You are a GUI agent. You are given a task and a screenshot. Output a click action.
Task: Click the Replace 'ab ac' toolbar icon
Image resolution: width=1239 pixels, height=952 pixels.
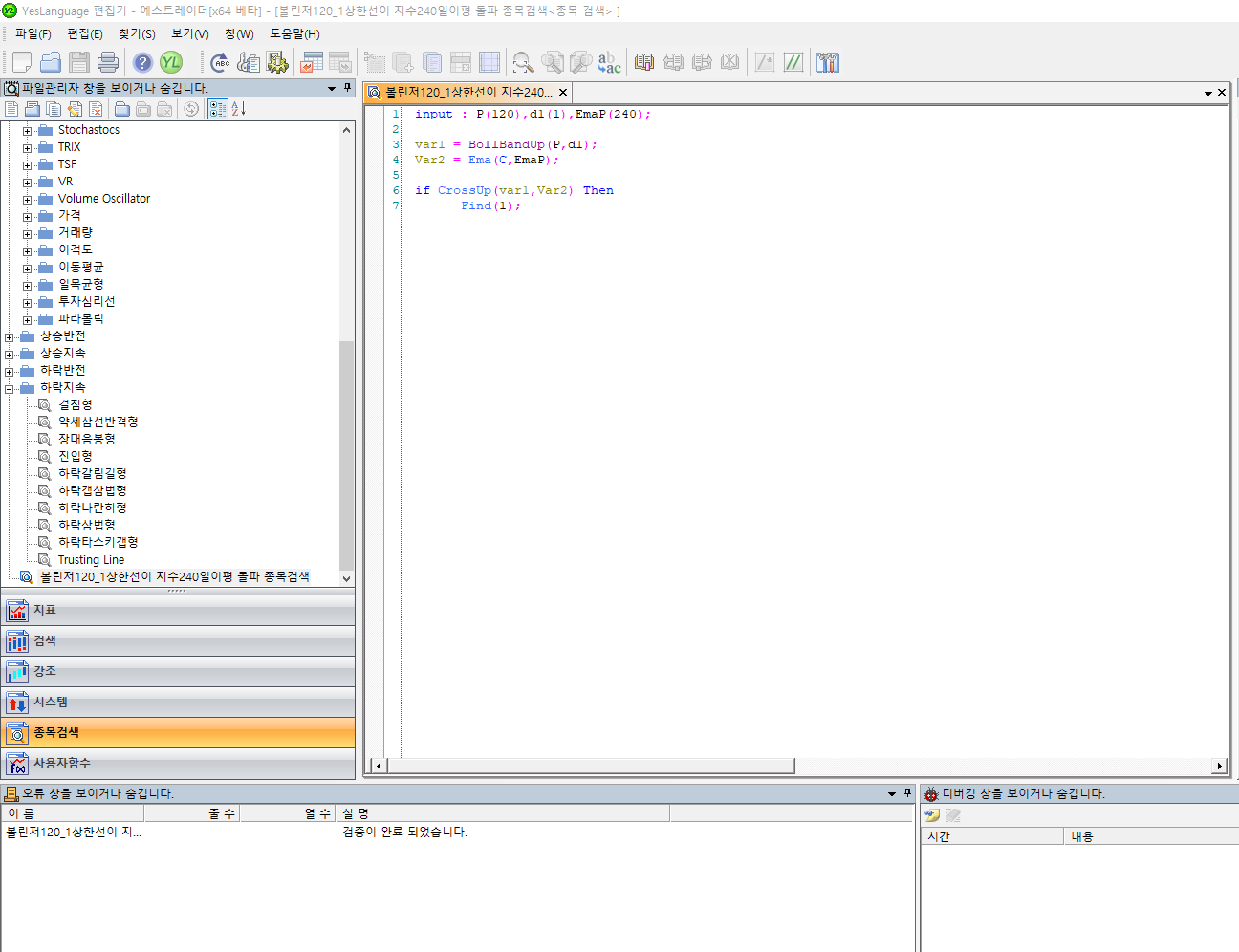pyautogui.click(x=609, y=63)
